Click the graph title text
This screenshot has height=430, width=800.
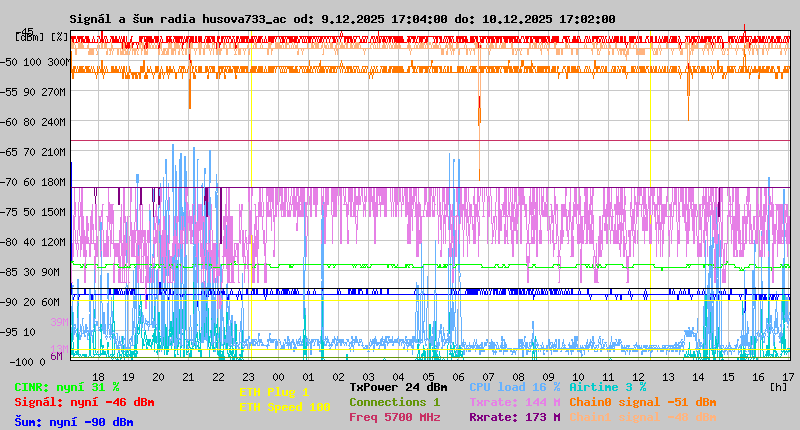(342, 19)
